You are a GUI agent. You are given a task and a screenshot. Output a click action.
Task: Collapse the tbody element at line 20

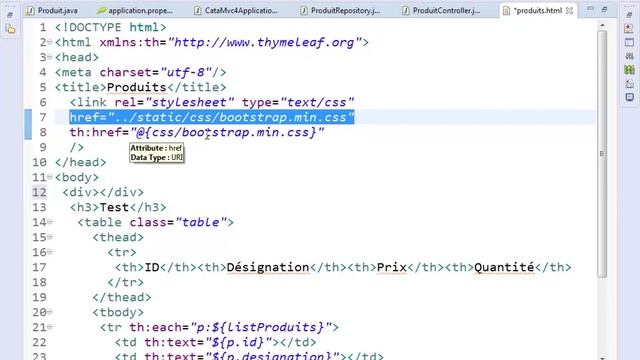click(50, 312)
